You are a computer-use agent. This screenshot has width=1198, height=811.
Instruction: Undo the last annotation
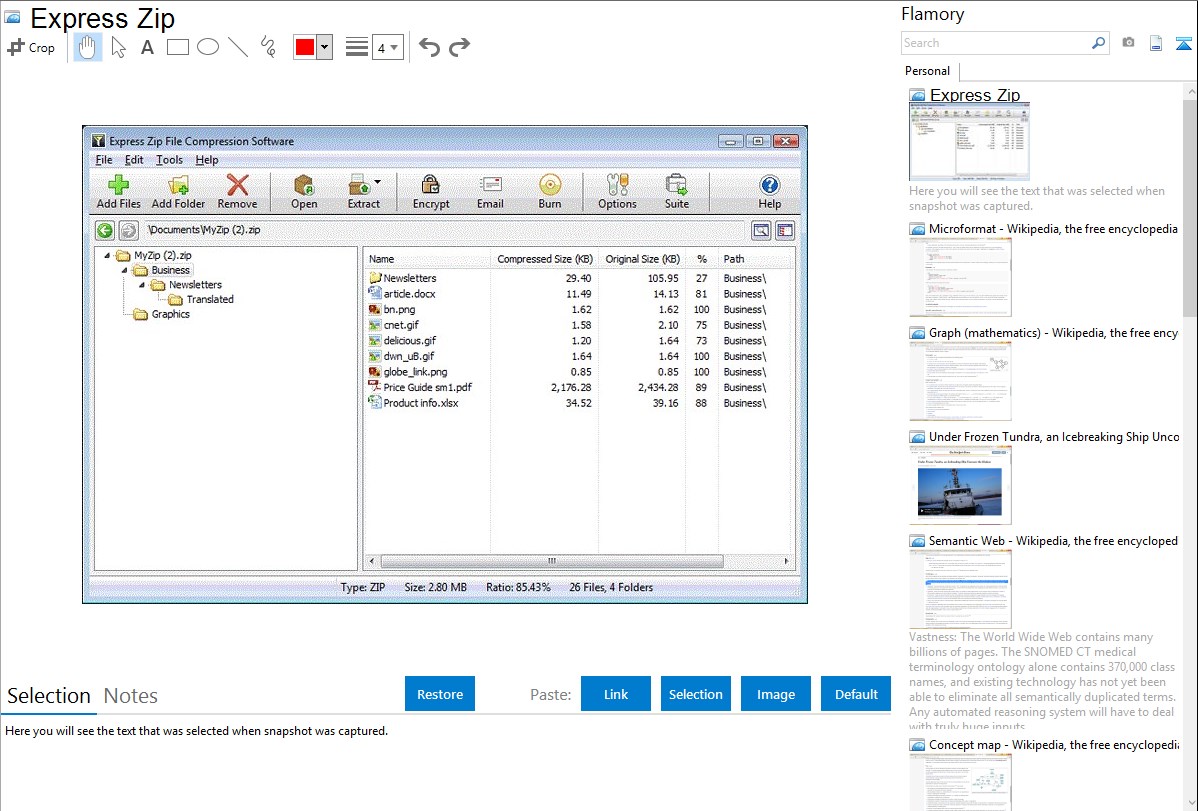tap(429, 47)
